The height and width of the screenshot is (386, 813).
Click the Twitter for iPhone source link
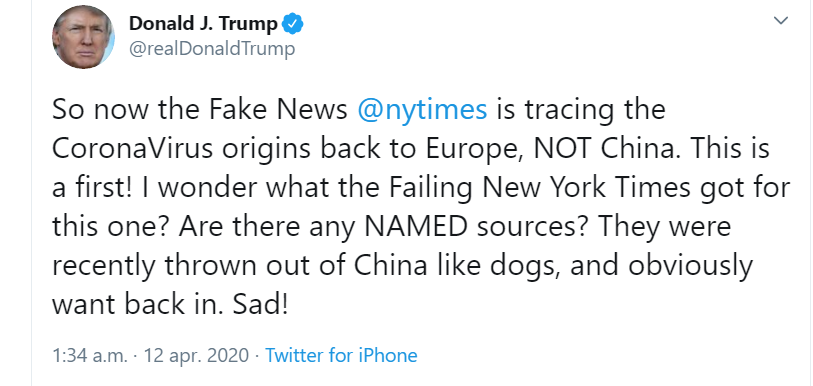click(341, 355)
